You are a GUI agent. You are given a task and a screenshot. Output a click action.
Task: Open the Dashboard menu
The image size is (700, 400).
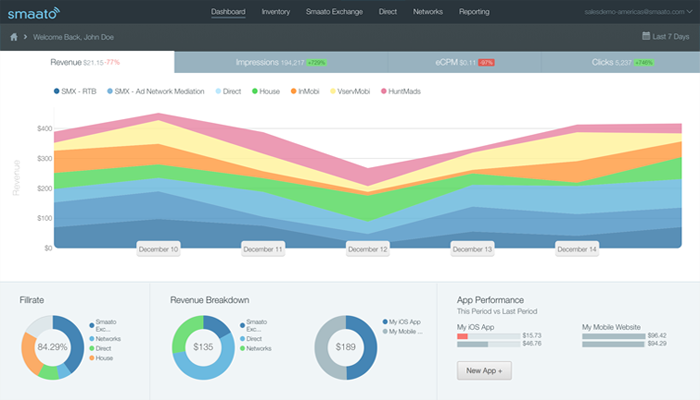click(228, 12)
